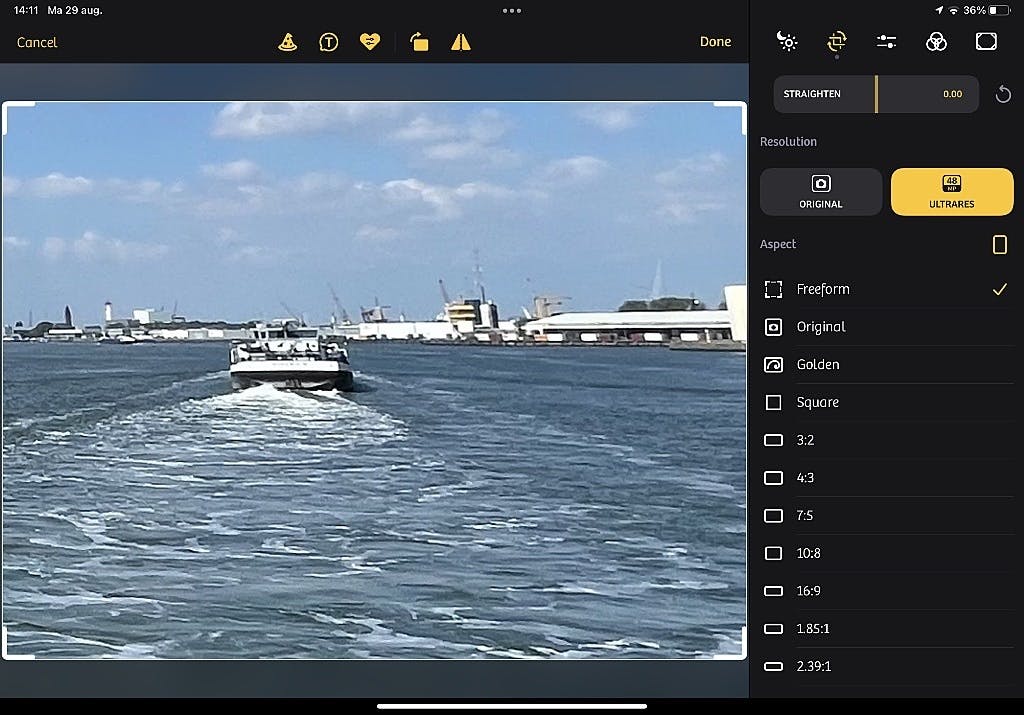Choose the Square aspect option
Viewport: 1024px width, 715px height.
886,402
